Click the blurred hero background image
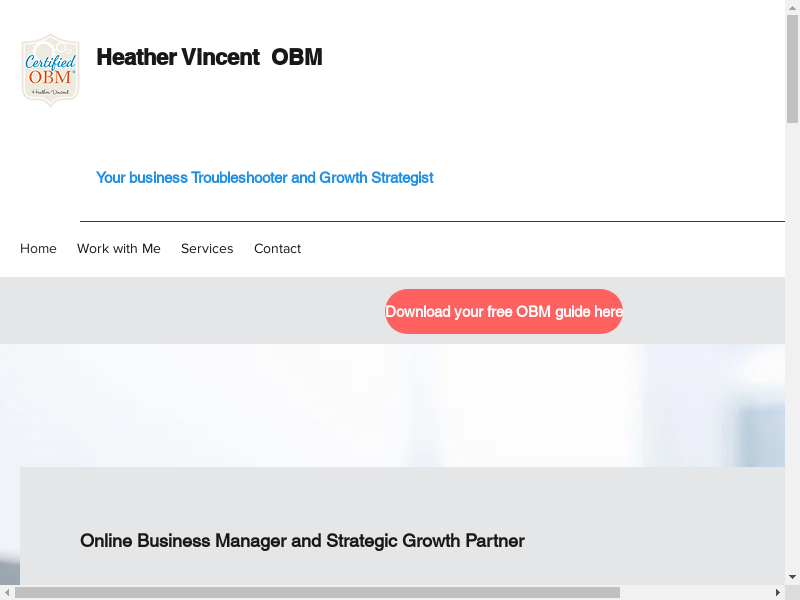Screen dimensions: 800x600 tap(400, 405)
